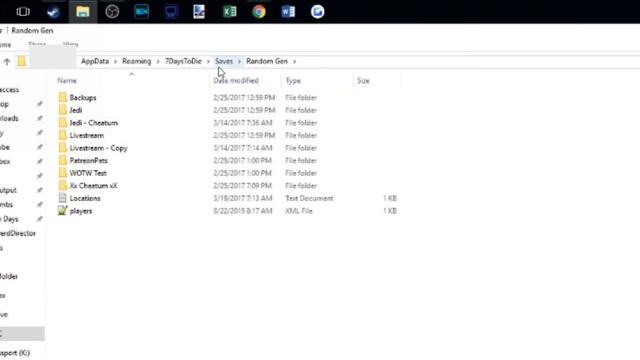
Task: Expand chevron after Roaming breadcrumb
Action: pos(158,62)
